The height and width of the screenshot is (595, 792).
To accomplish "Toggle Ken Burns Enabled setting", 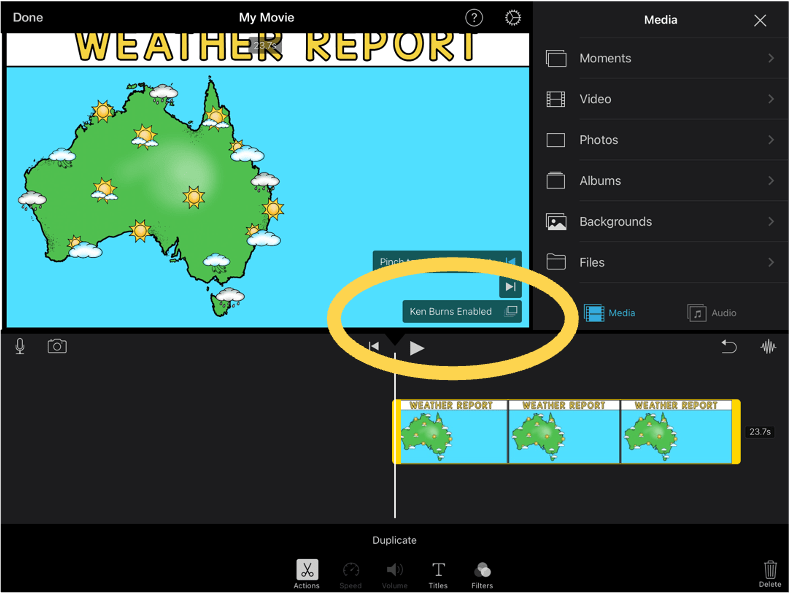I will pyautogui.click(x=462, y=312).
